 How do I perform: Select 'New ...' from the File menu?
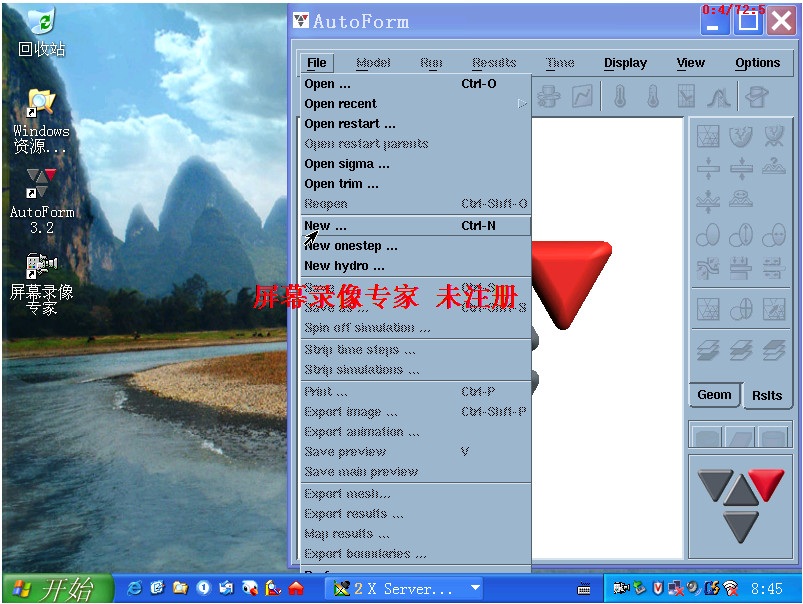(x=415, y=226)
